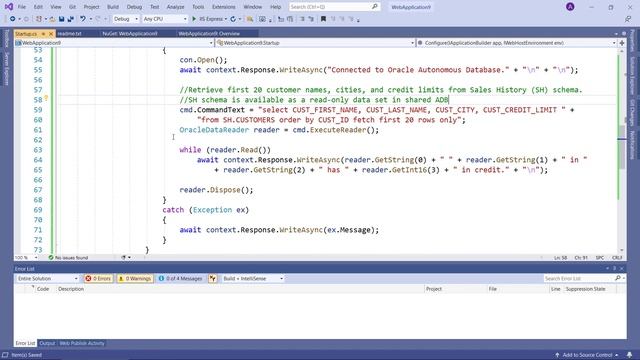Click the pin icon on Startup.cs tab
Viewport: 640px width, 360px height.
pos(43,34)
